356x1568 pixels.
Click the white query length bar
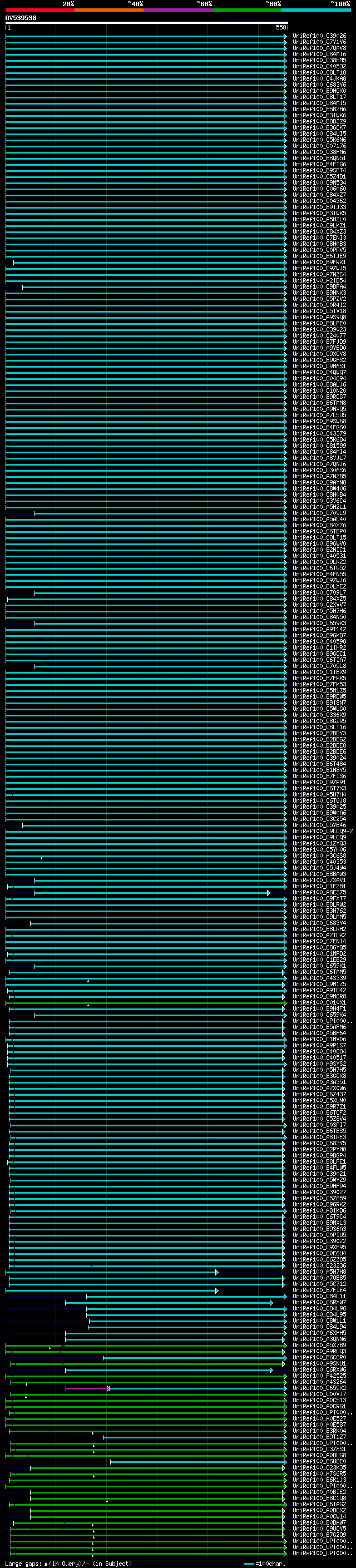[x=147, y=22]
